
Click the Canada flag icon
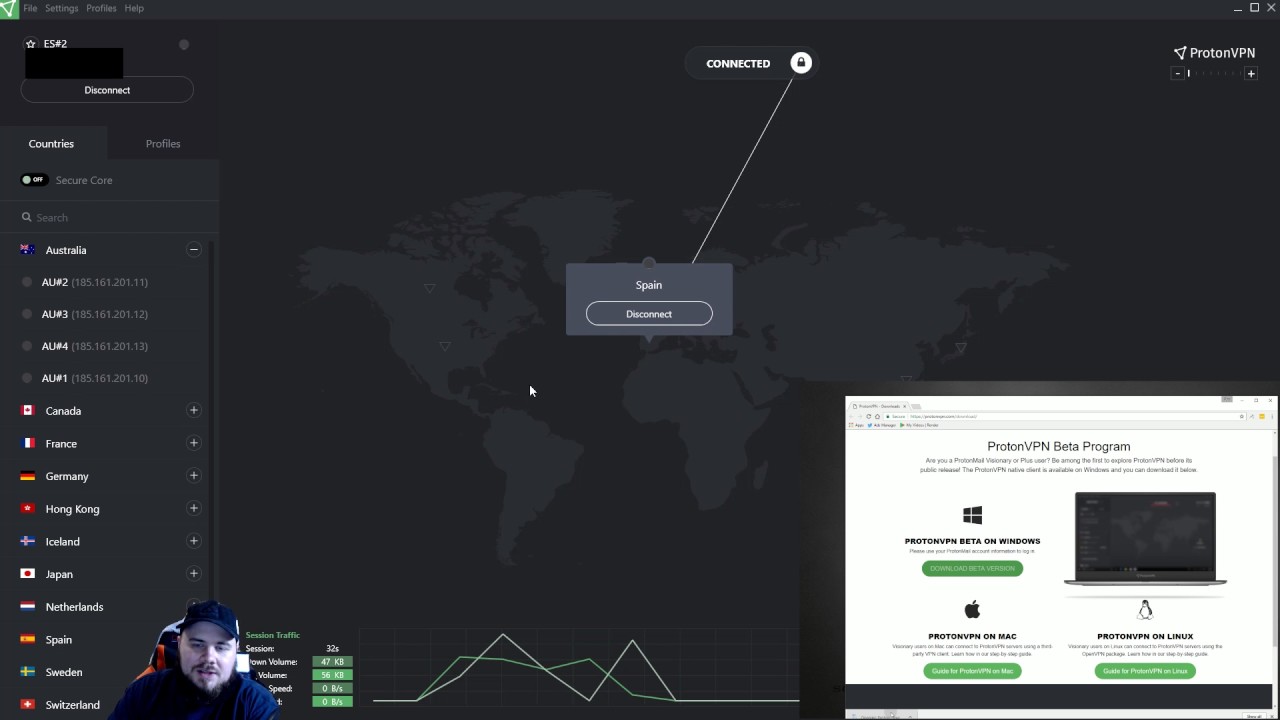(x=28, y=410)
